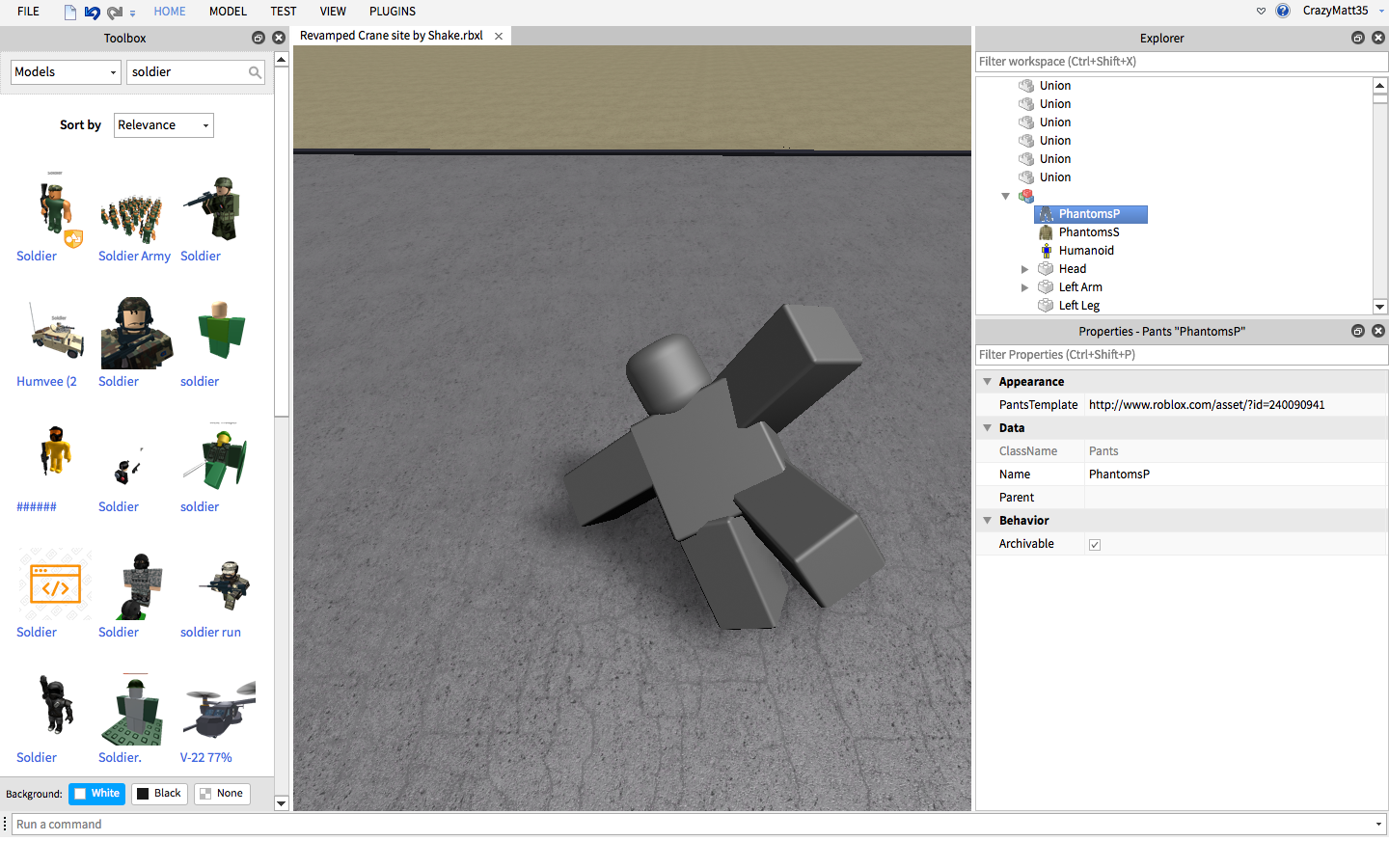Open the Sort by Relevance dropdown
The height and width of the screenshot is (868, 1389).
(x=164, y=125)
